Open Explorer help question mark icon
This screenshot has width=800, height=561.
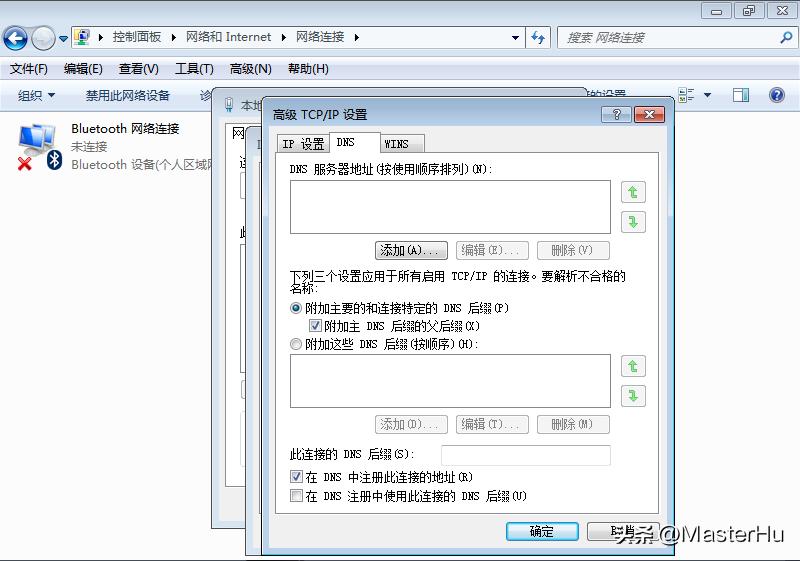777,95
